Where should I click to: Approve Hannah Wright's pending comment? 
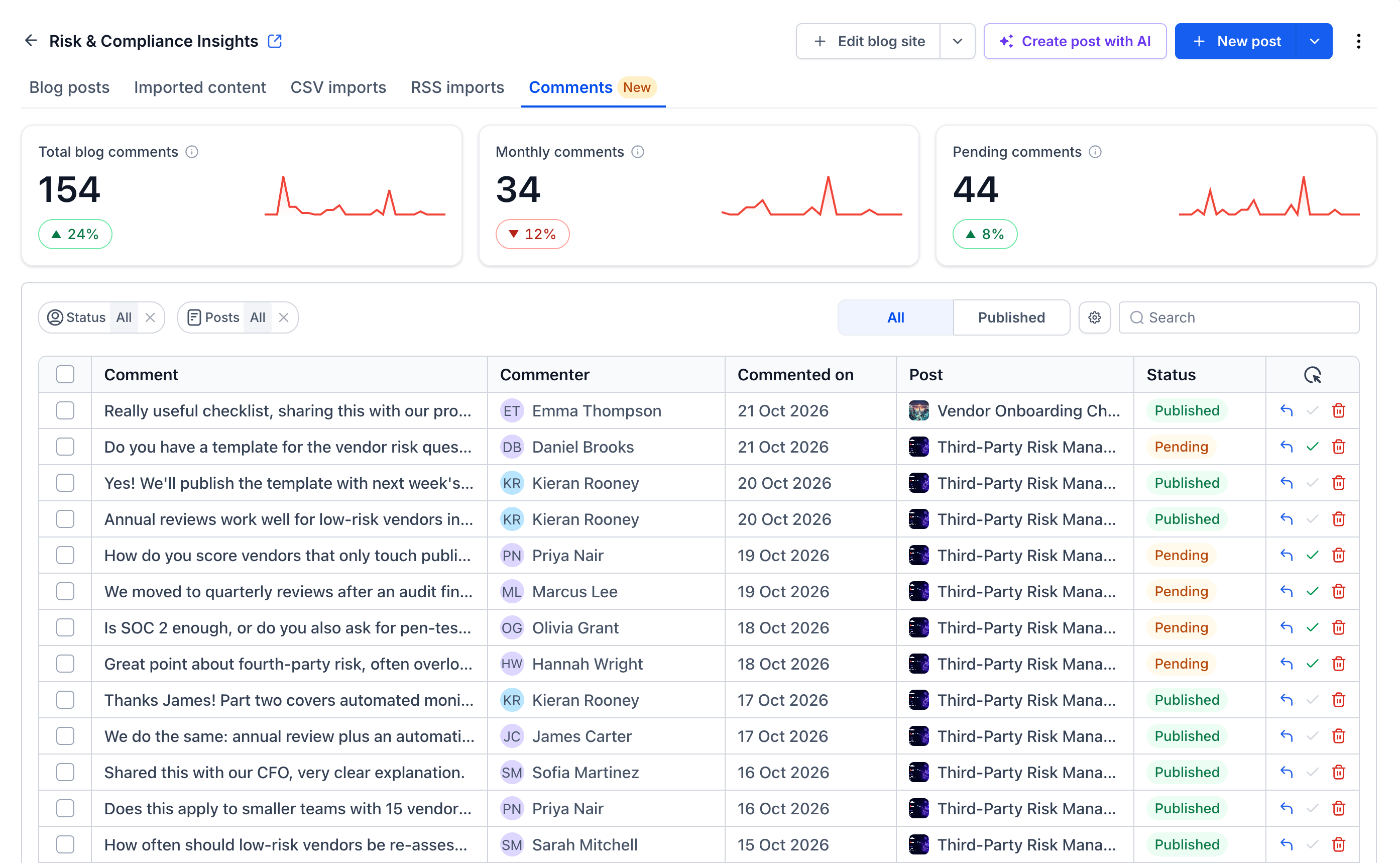1313,664
